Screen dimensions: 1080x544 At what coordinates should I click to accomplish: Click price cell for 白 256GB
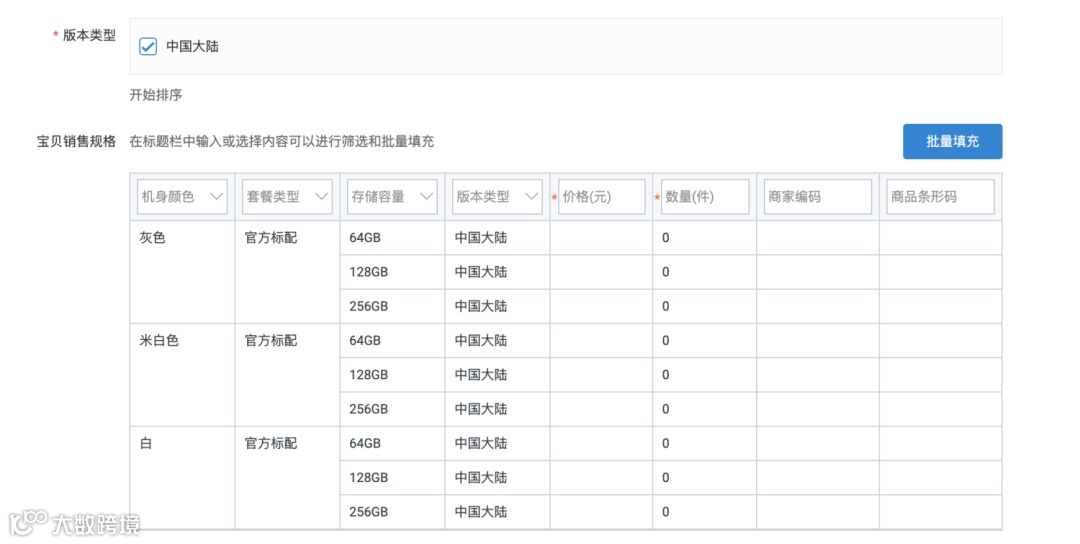pyautogui.click(x=601, y=512)
